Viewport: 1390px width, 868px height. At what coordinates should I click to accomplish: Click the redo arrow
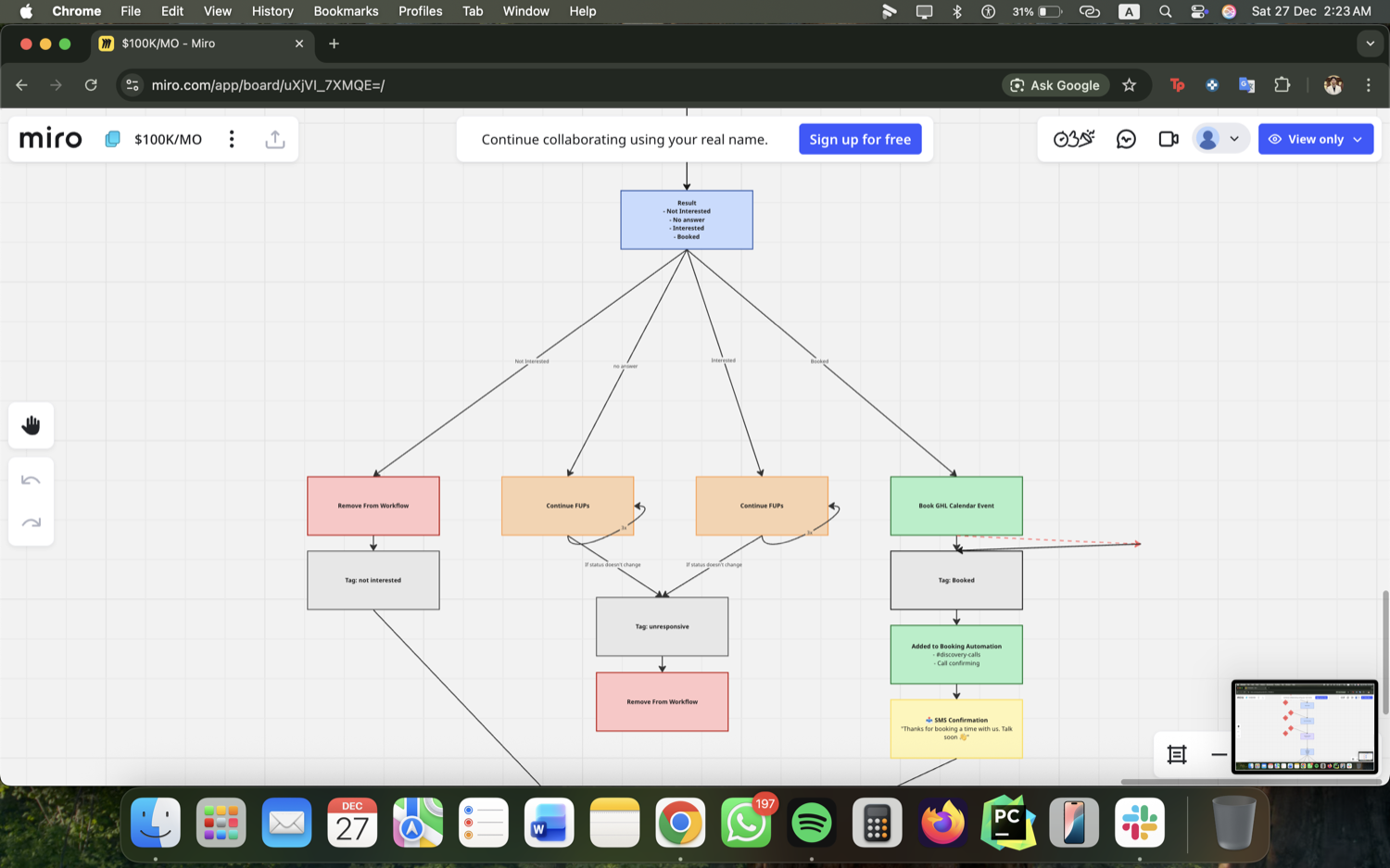pos(32,522)
